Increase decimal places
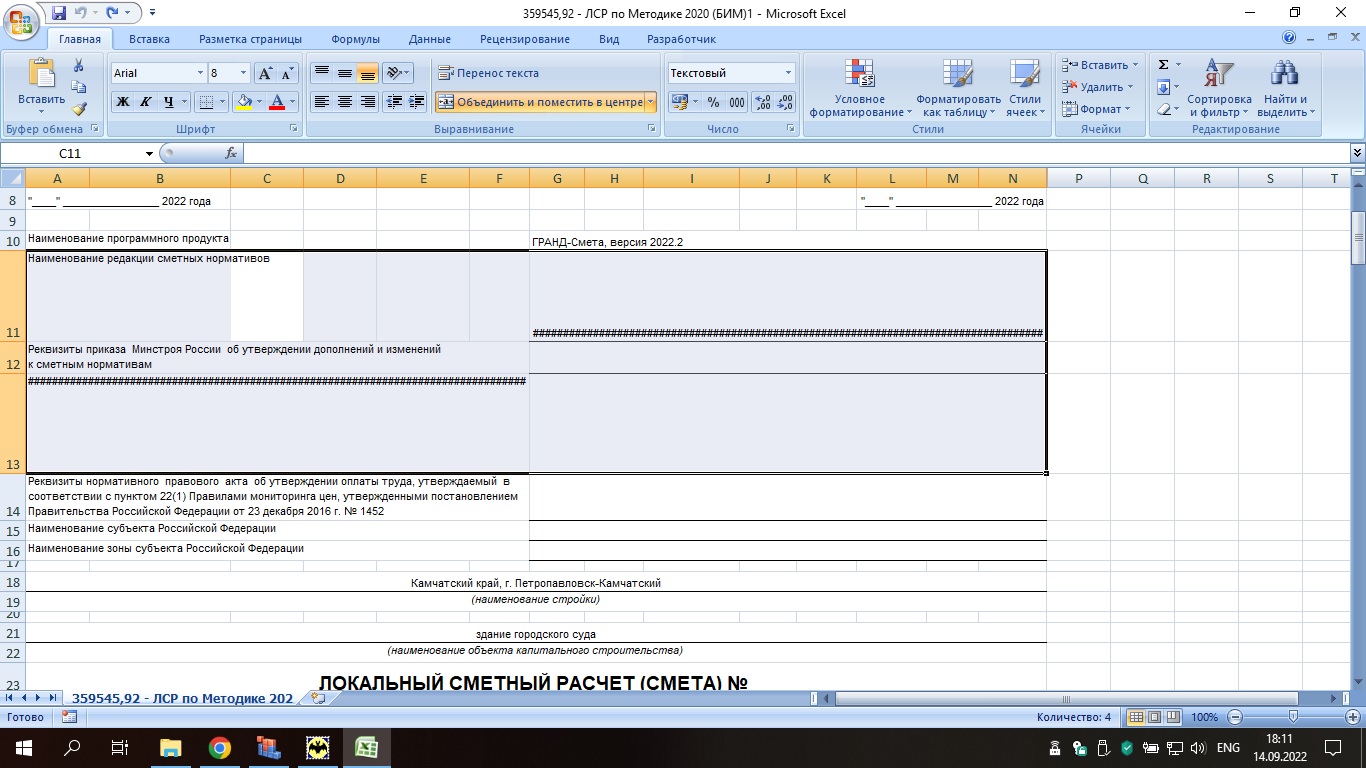This screenshot has width=1366, height=768. [762, 102]
